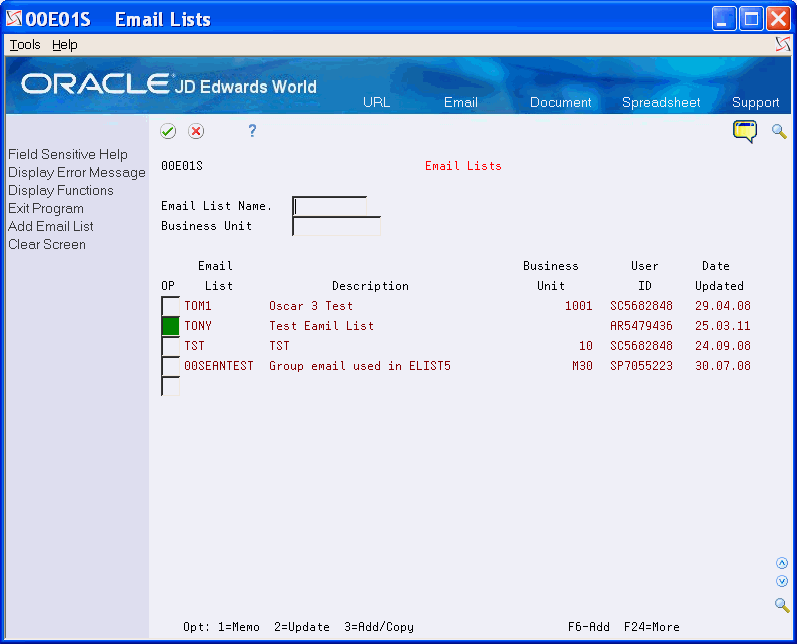Click the bottom magnifier zoom icon
This screenshot has width=797, height=644.
coord(782,605)
